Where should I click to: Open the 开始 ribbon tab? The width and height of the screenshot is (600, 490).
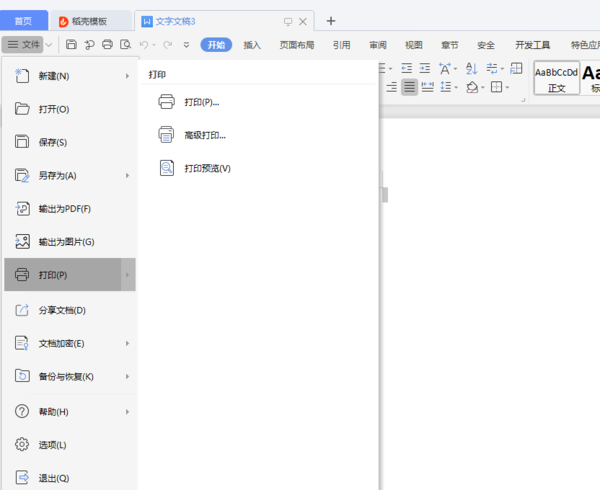(x=216, y=45)
